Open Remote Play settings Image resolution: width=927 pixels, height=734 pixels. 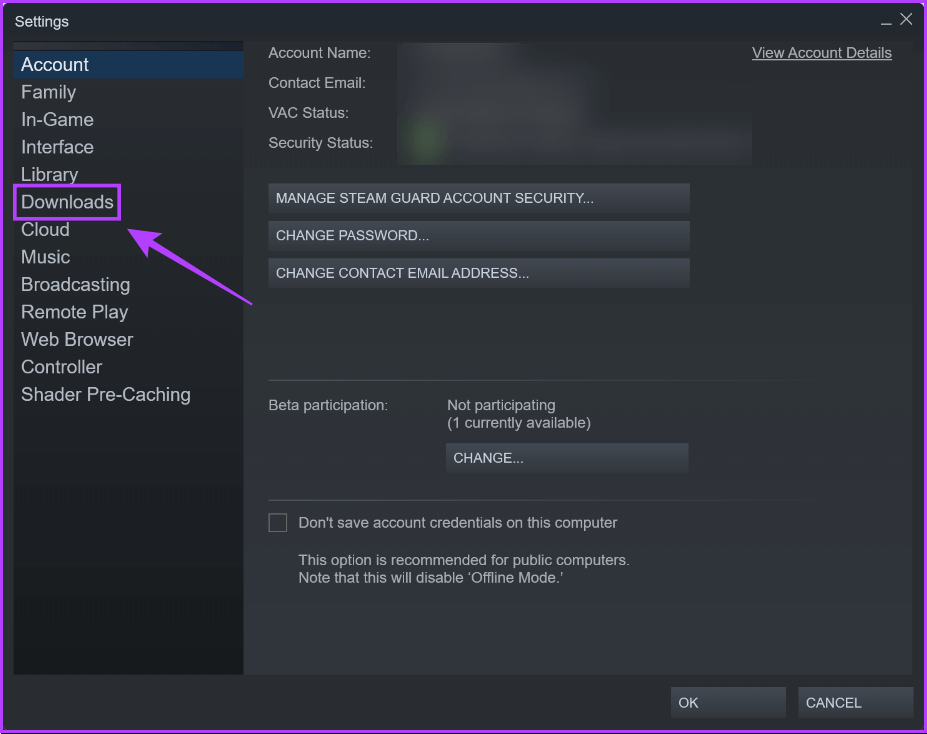(74, 312)
